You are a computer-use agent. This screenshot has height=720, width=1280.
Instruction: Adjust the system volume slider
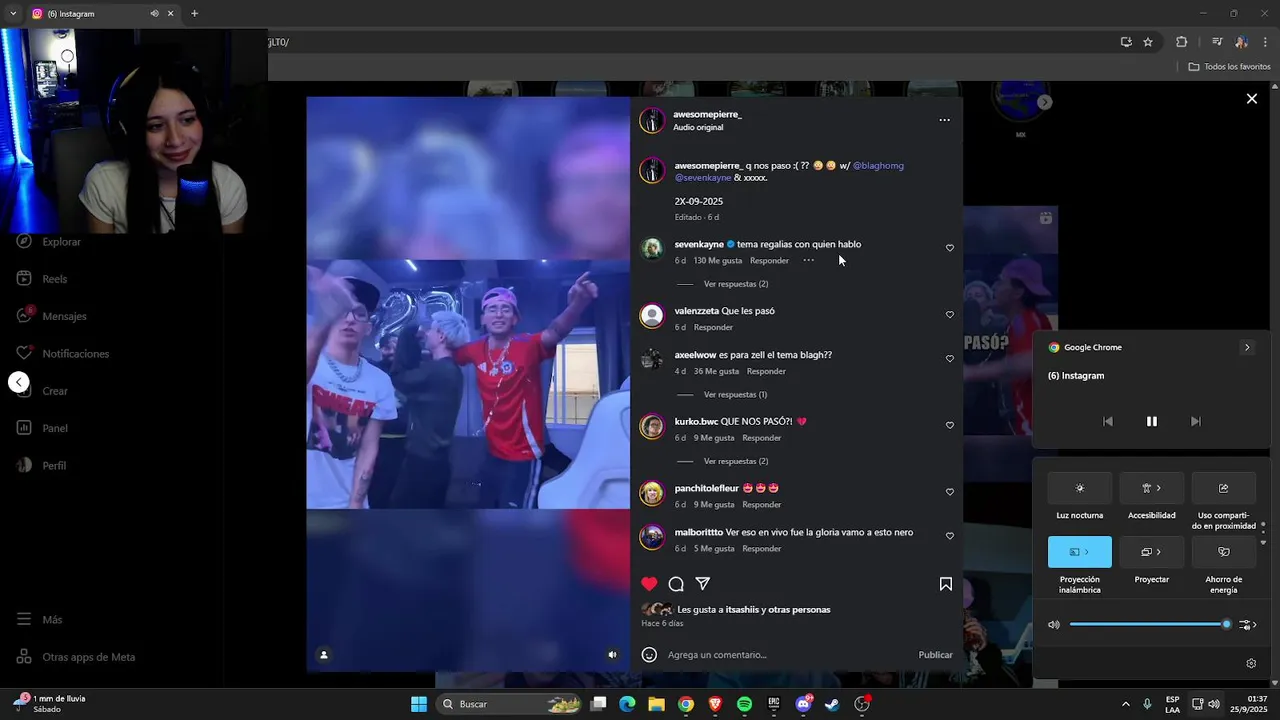click(x=1149, y=625)
